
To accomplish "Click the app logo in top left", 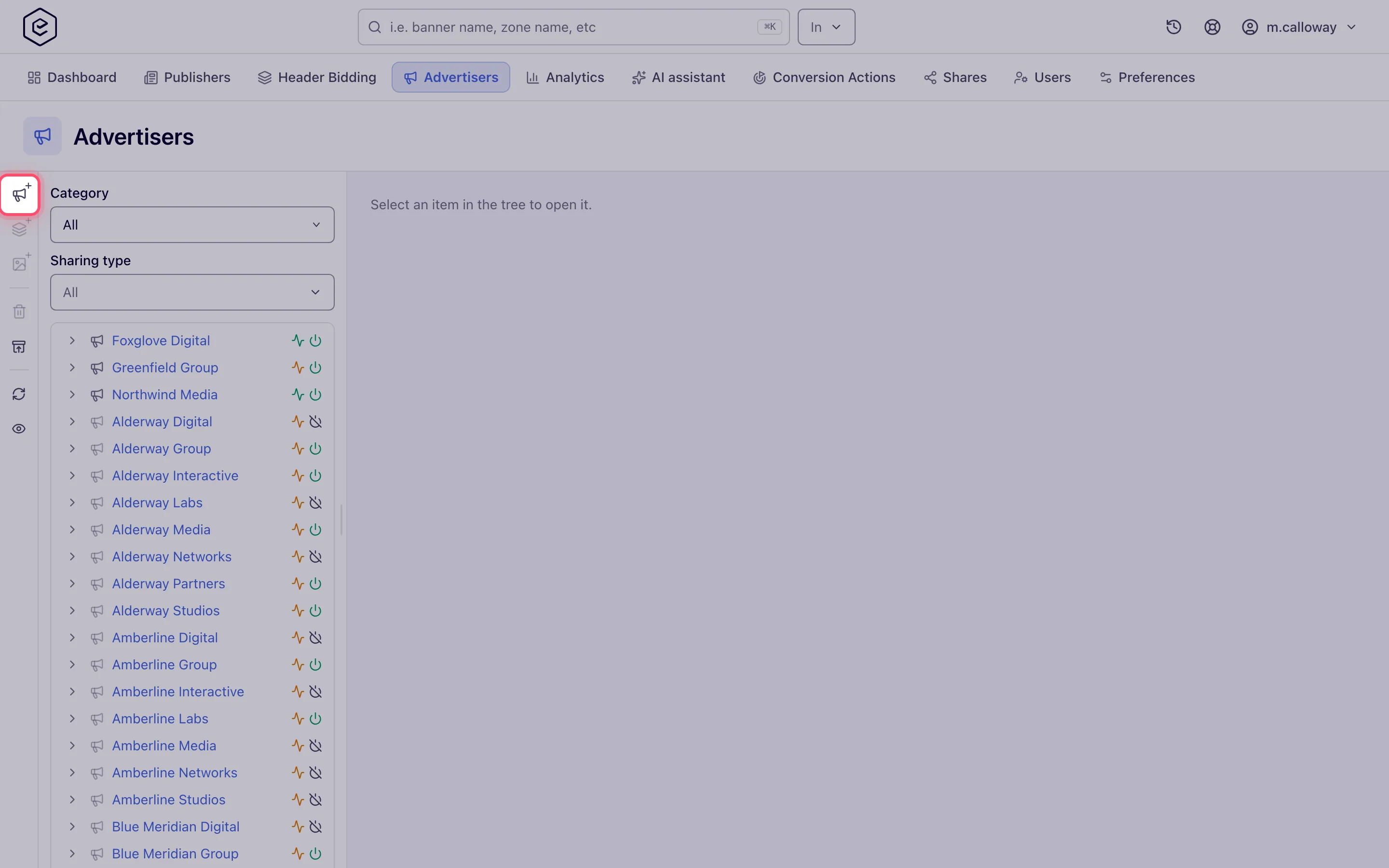I will coord(40,27).
